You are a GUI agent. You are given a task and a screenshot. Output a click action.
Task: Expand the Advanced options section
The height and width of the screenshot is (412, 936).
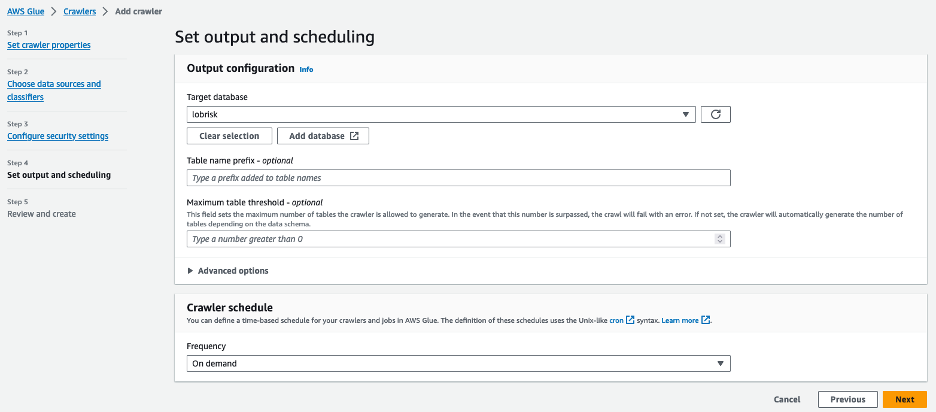(x=228, y=271)
